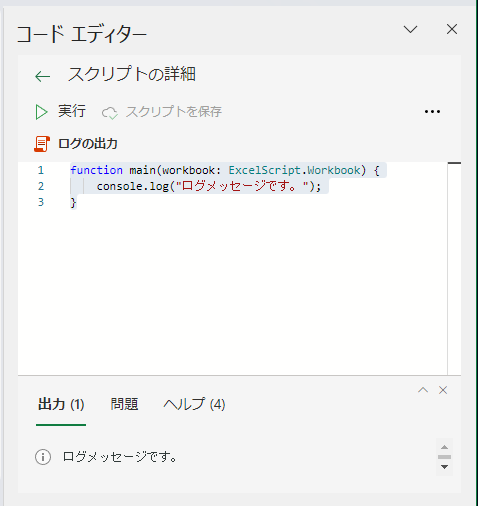Click code line number 3
Viewport: 478px width, 506px height.
pos(41,202)
